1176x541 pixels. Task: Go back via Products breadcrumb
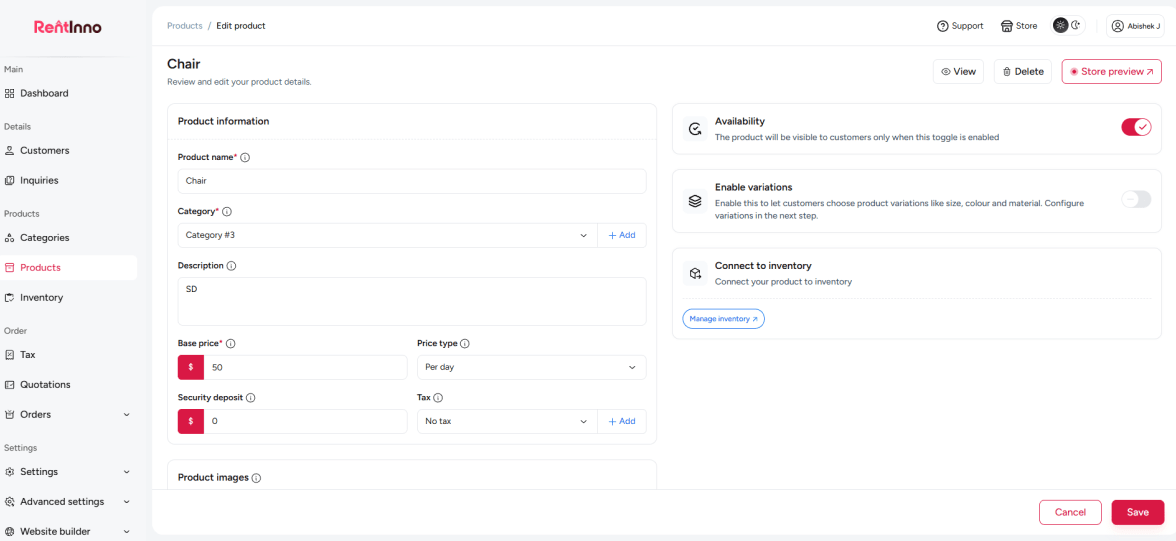[x=184, y=26]
